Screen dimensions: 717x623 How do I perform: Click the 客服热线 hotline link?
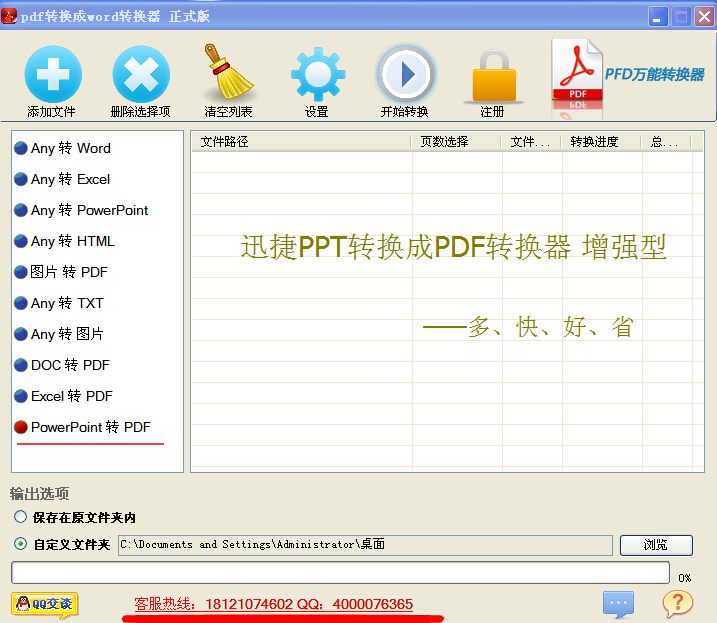tap(273, 604)
